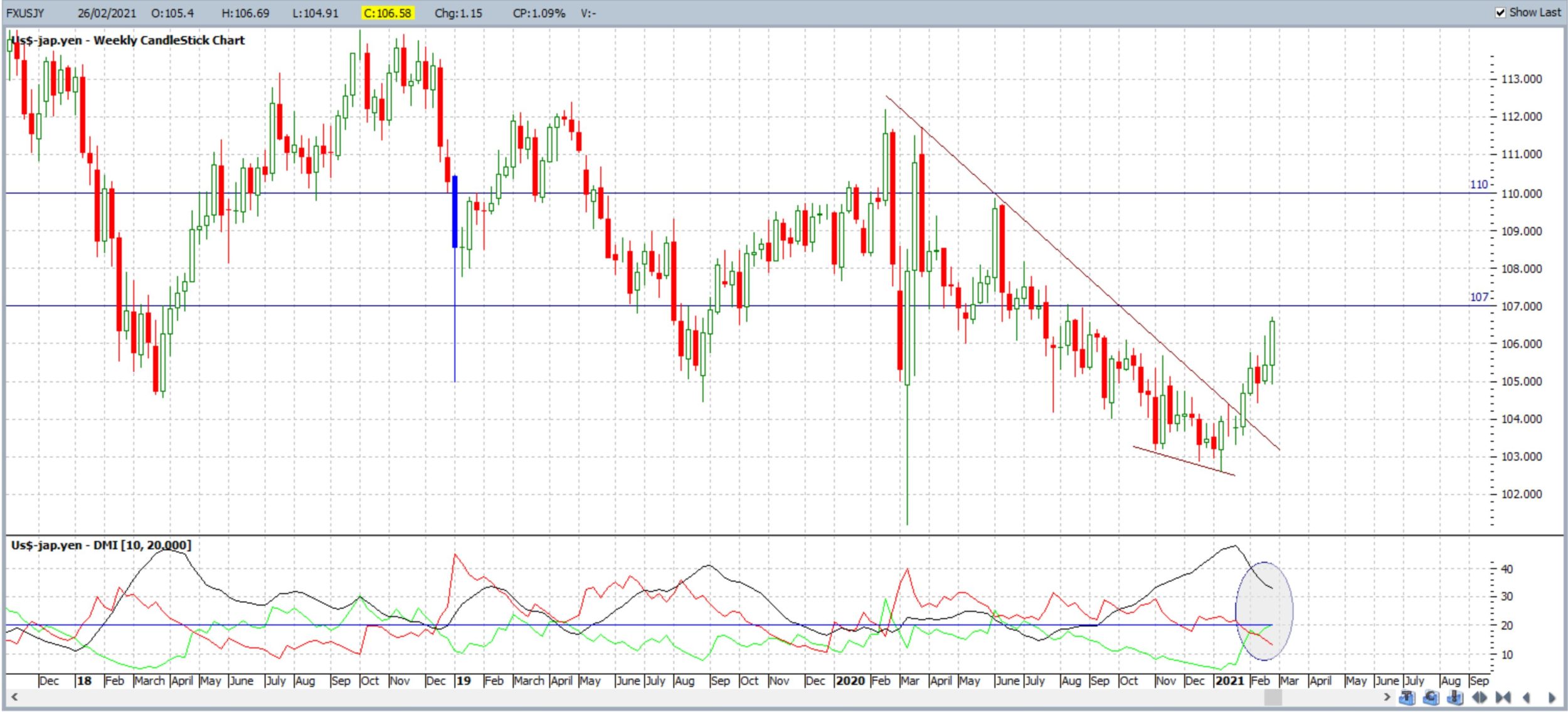Image resolution: width=1568 pixels, height=712 pixels.
Task: Shift chart left with the triangle arrow
Action: click(1527, 698)
